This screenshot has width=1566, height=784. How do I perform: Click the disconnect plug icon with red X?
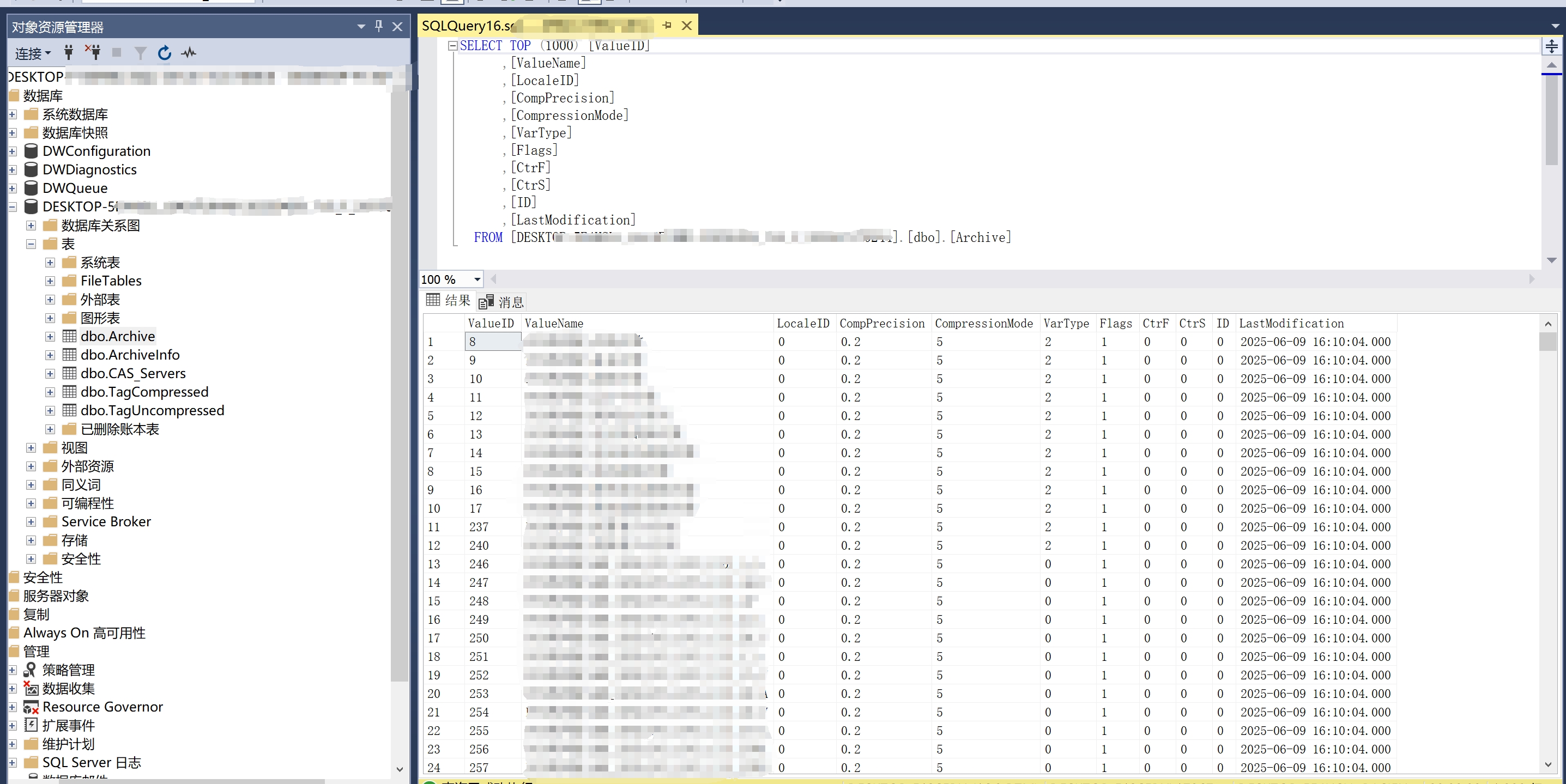tap(93, 52)
